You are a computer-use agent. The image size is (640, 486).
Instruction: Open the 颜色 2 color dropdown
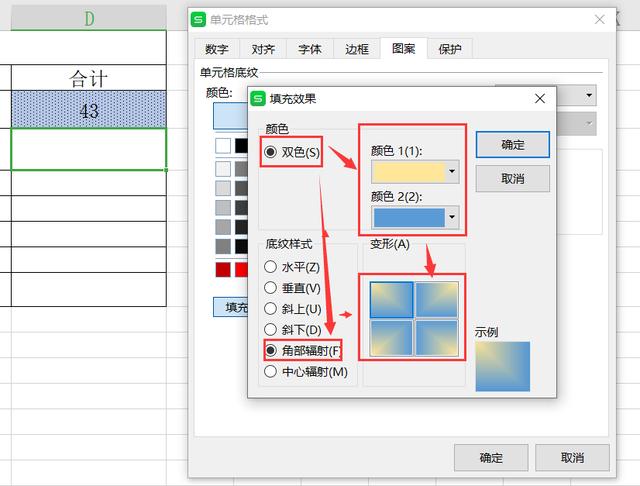452,217
